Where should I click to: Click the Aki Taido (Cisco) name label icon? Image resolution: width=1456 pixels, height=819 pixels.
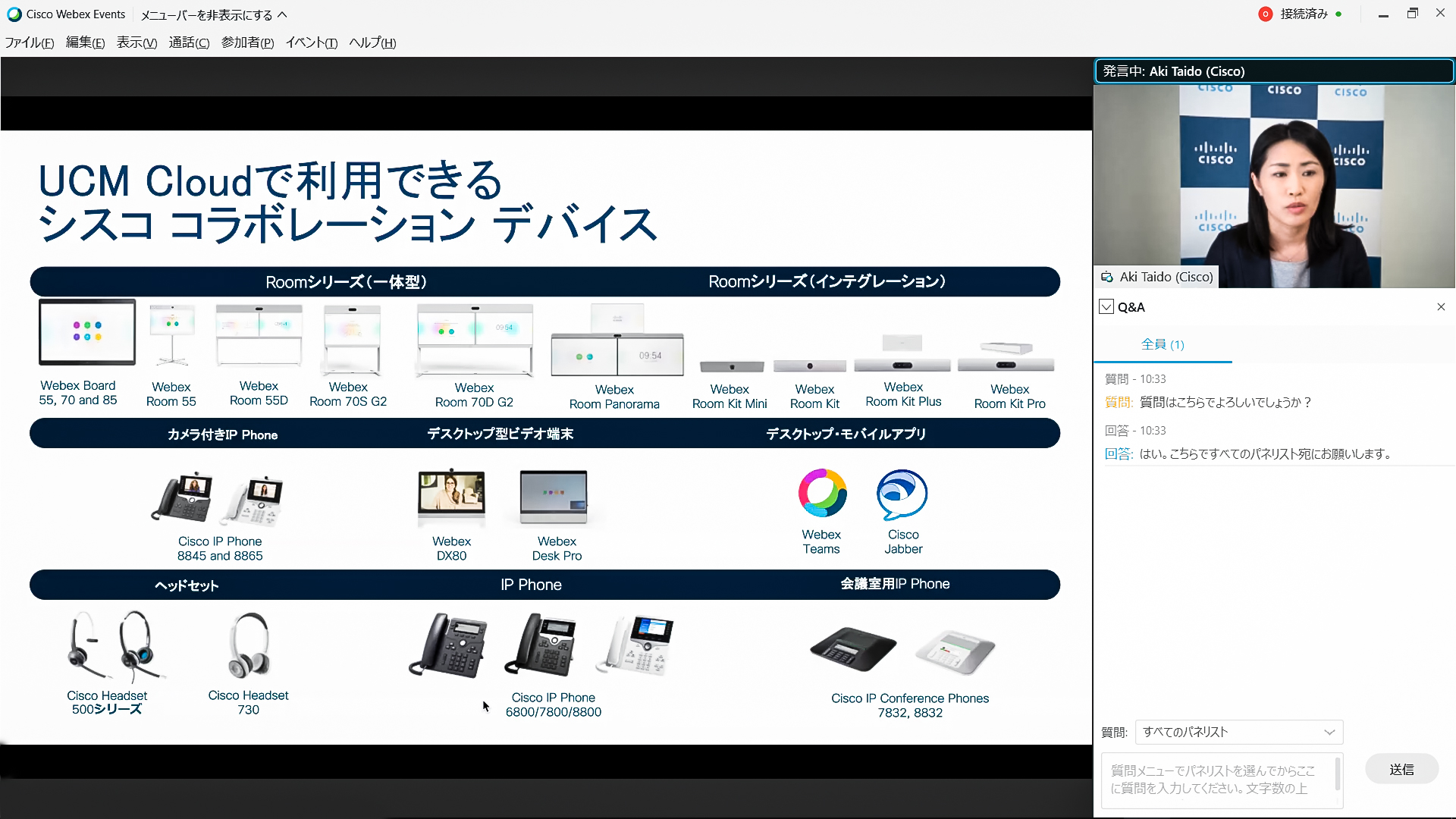coord(1107,277)
